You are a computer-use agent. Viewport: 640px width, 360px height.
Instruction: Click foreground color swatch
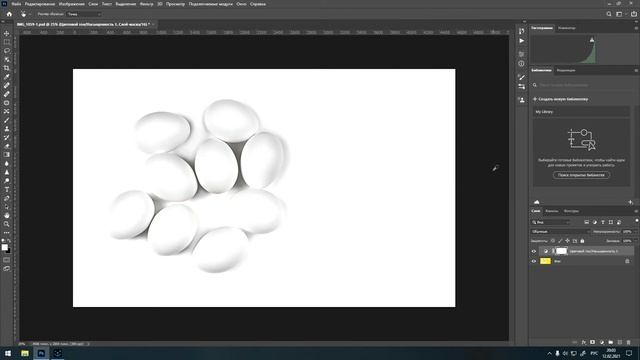4,247
